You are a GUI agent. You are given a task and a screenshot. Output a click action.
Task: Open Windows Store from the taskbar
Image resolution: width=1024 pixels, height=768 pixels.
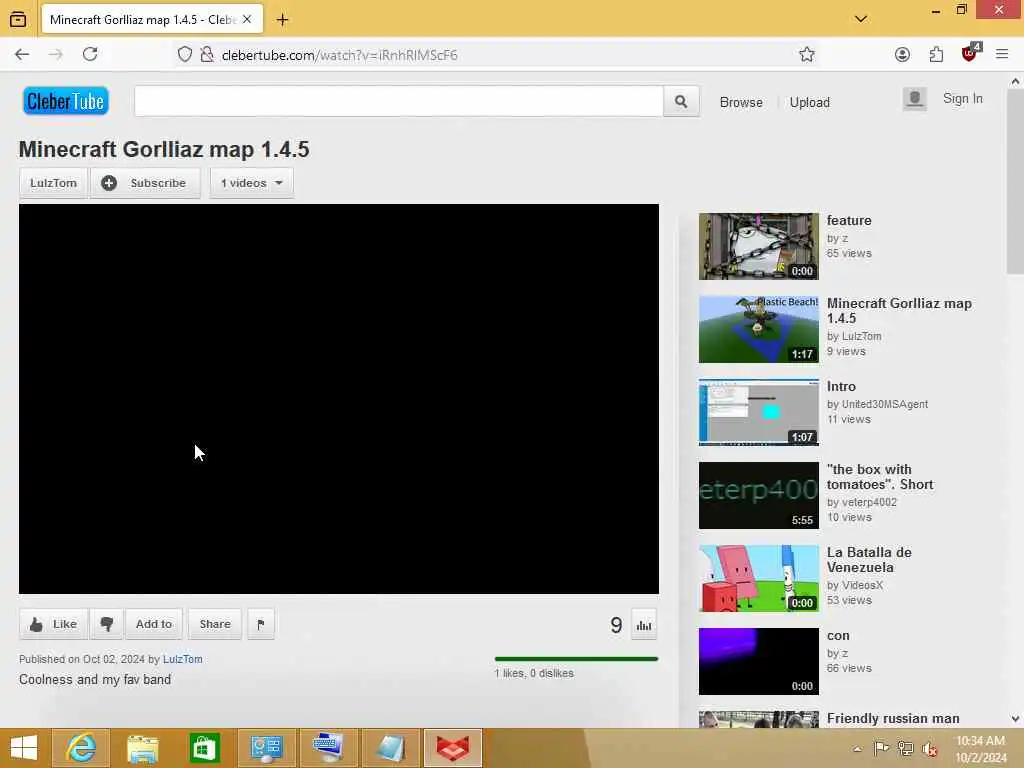[x=204, y=748]
